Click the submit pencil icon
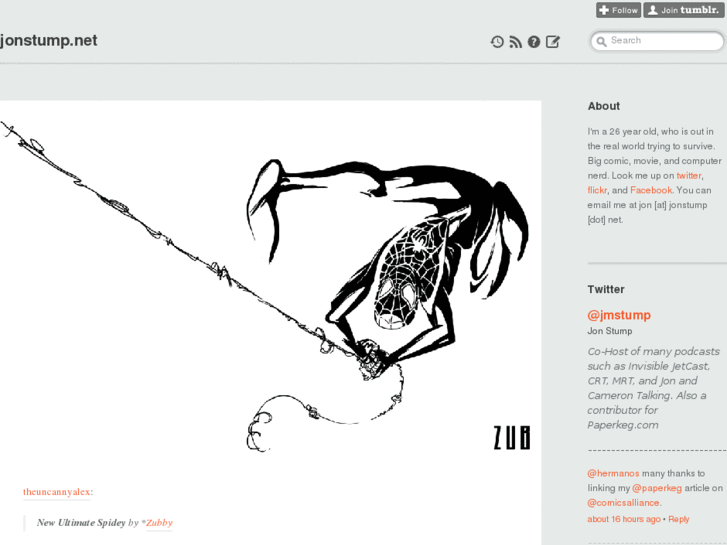Image resolution: width=727 pixels, height=545 pixels. click(553, 42)
